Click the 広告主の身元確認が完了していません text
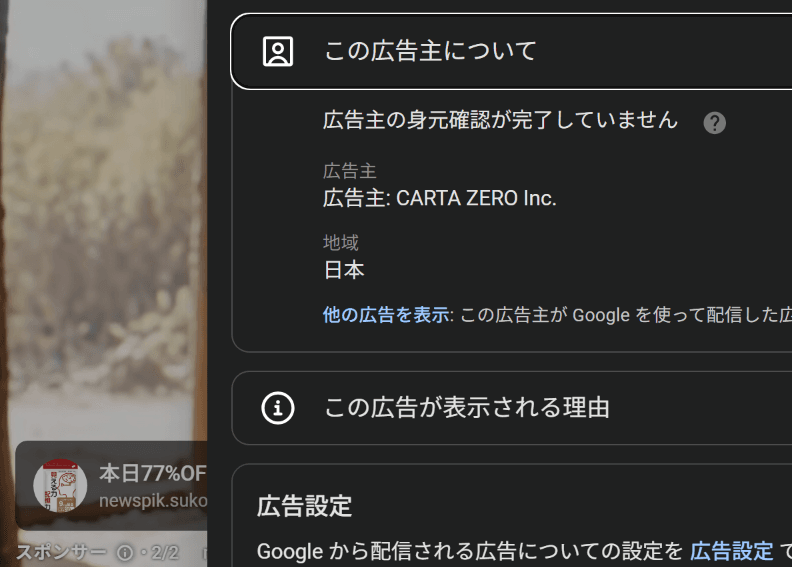This screenshot has width=792, height=567. (x=500, y=121)
